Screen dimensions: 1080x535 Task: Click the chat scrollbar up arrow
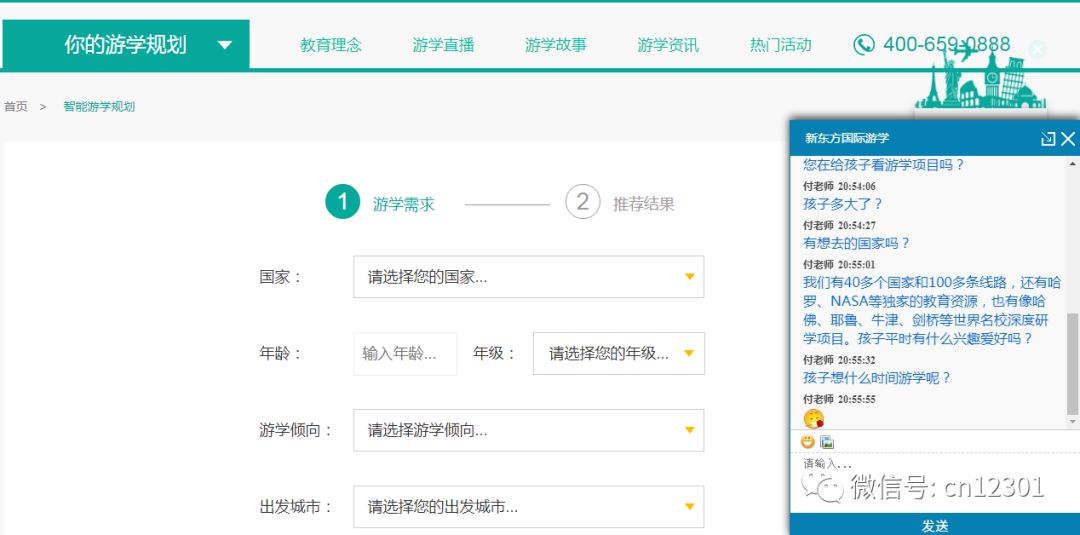pyautogui.click(x=1072, y=164)
